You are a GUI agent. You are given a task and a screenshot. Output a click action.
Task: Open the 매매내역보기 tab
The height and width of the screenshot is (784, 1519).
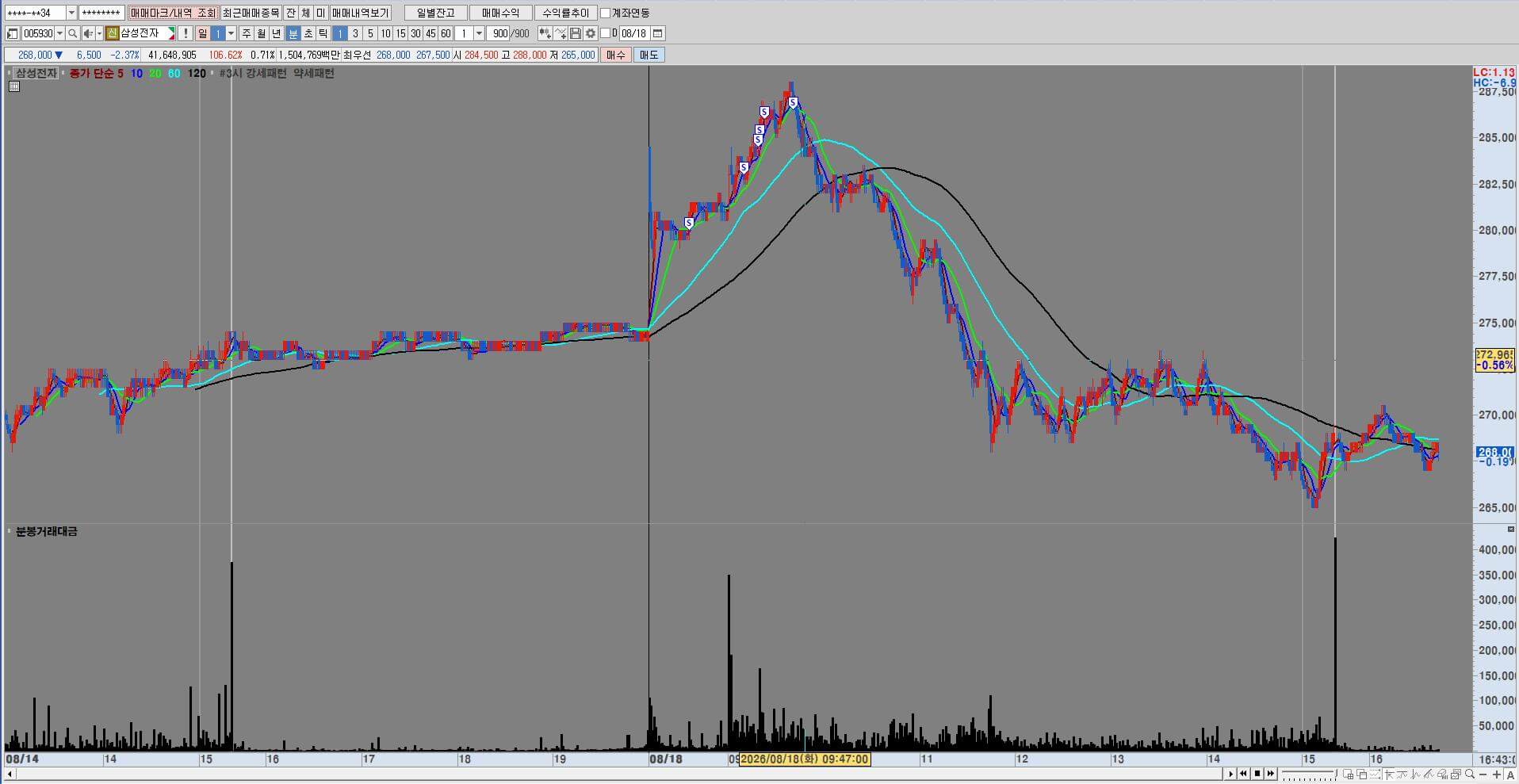[361, 13]
